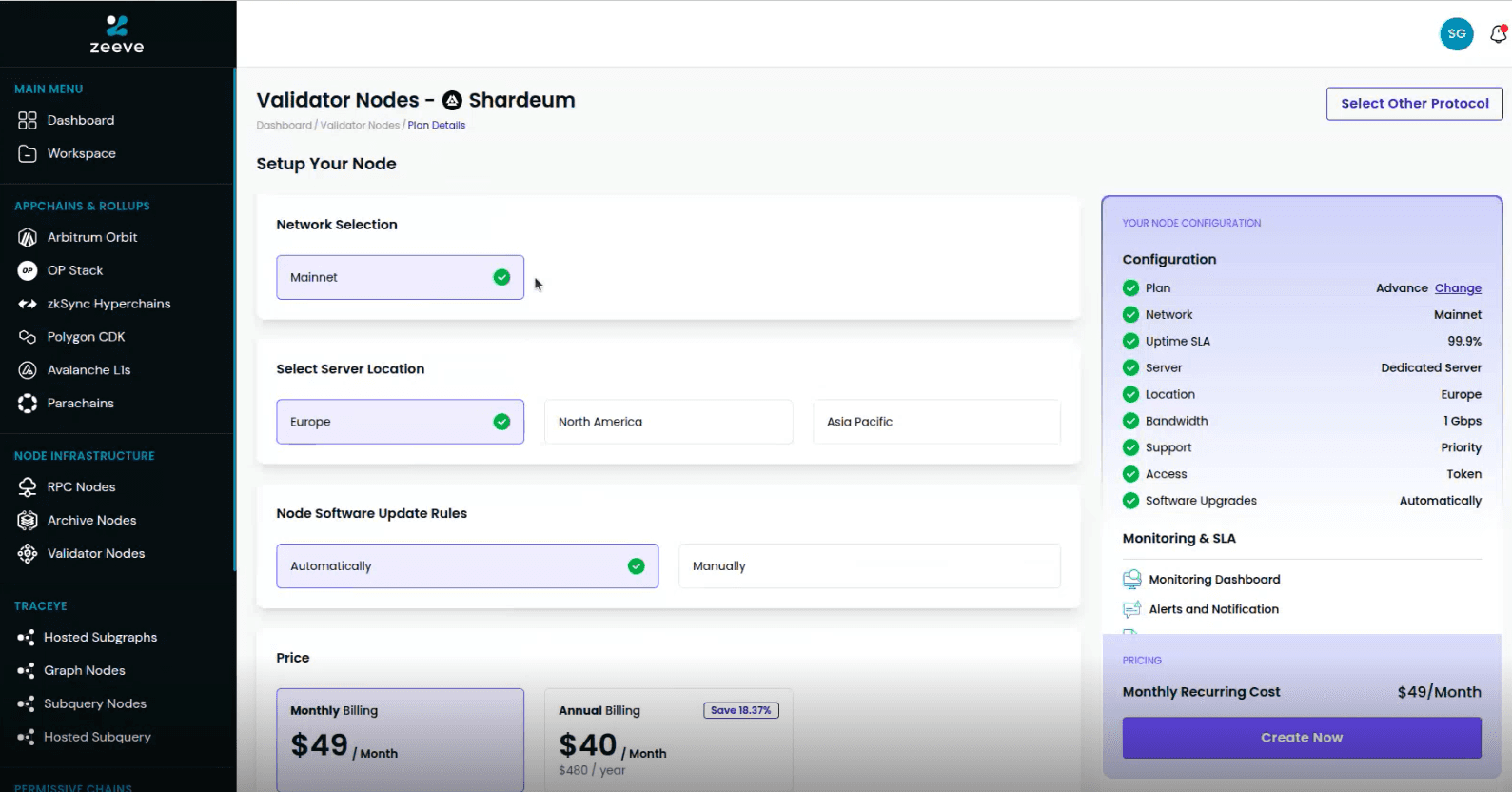Click the green check beside Plan
The width and height of the screenshot is (1512, 792).
click(x=1130, y=287)
